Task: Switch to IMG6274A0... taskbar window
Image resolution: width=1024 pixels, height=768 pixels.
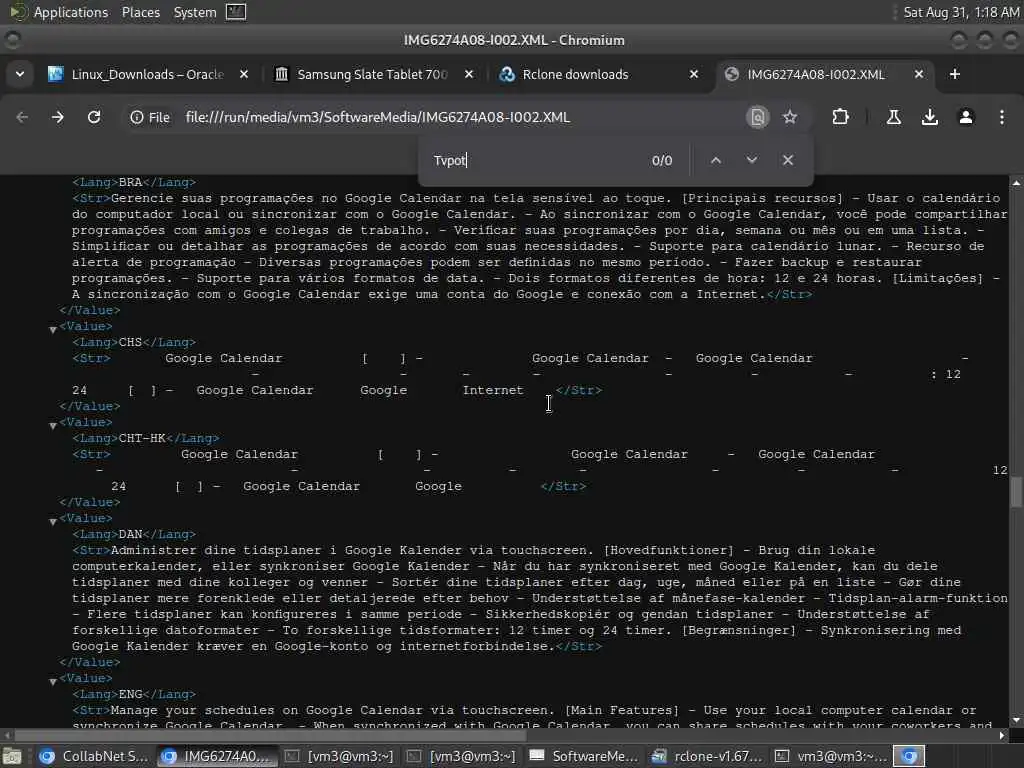Action: 216,756
